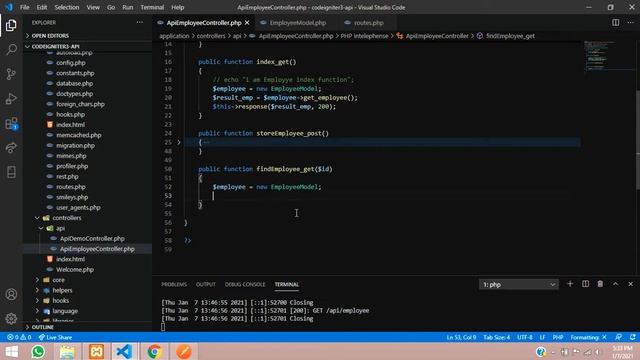Open Chrome from the taskbar

(x=154, y=352)
